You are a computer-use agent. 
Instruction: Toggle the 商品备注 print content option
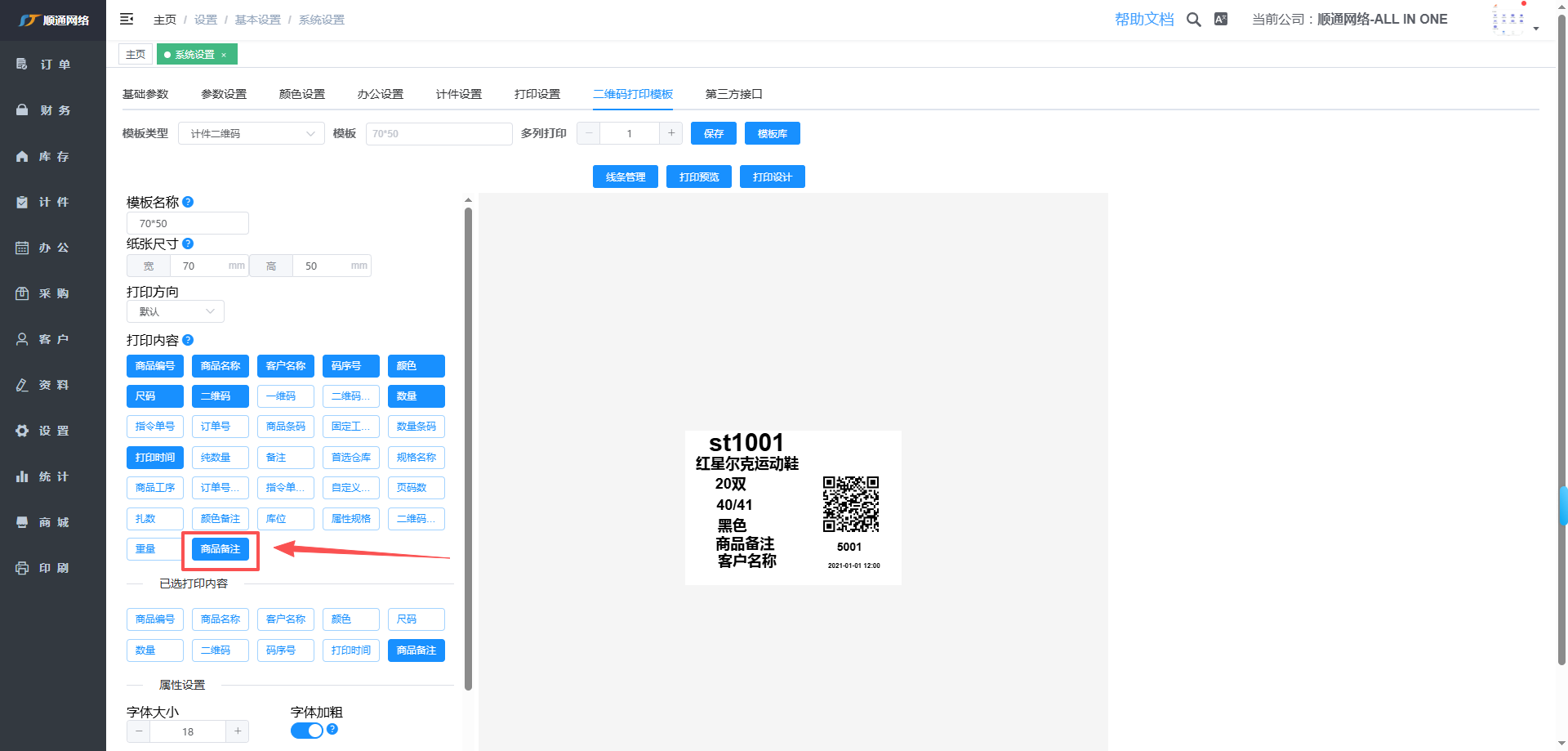[220, 549]
